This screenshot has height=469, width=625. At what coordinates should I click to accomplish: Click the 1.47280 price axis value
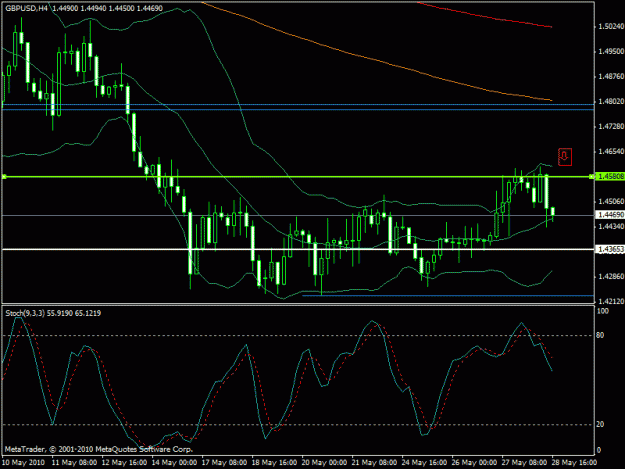pyautogui.click(x=611, y=126)
